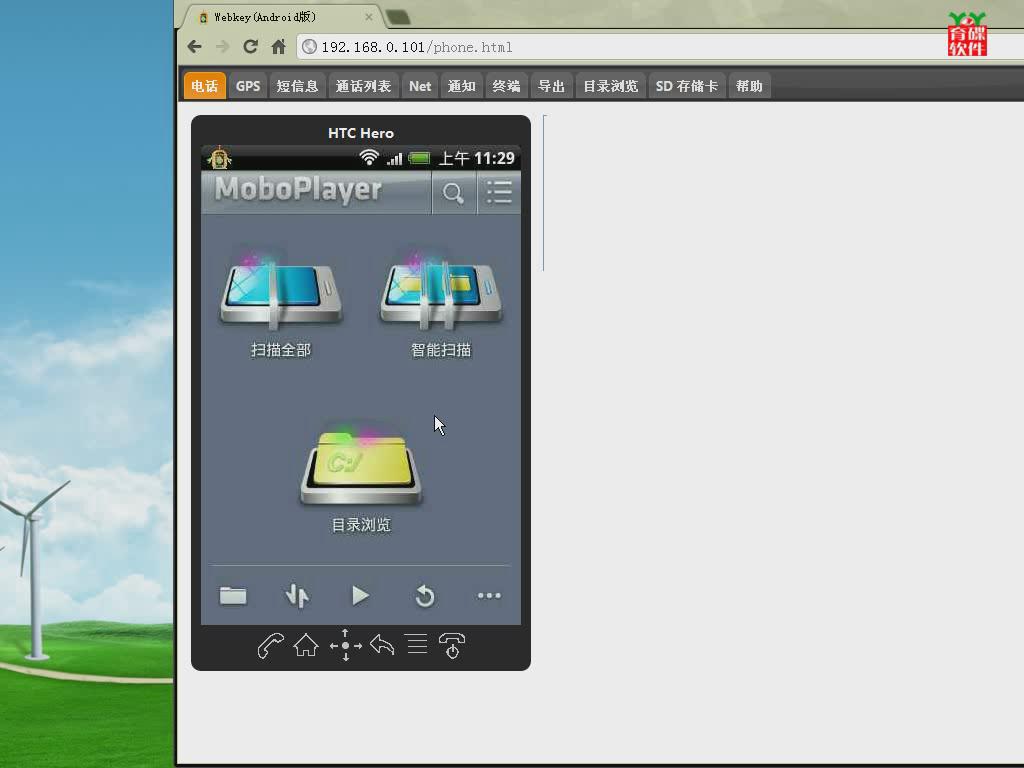This screenshot has width=1024, height=768.
Task: Open a new browser tab
Action: pos(398,17)
